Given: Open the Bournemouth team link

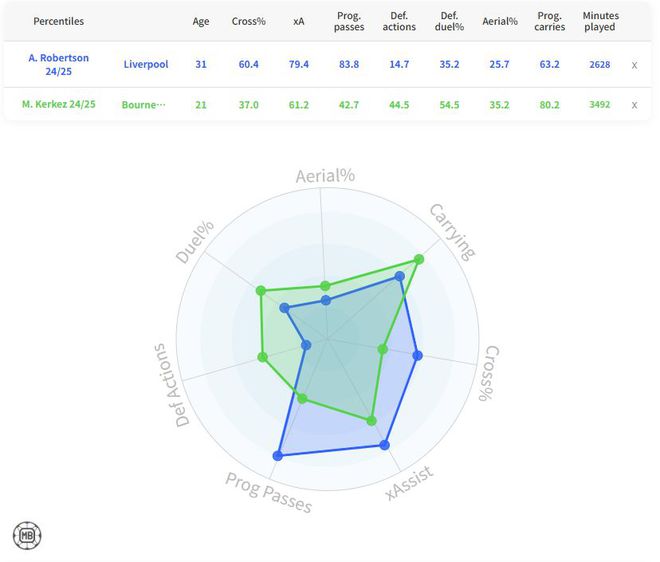Looking at the screenshot, I should coord(146,105).
